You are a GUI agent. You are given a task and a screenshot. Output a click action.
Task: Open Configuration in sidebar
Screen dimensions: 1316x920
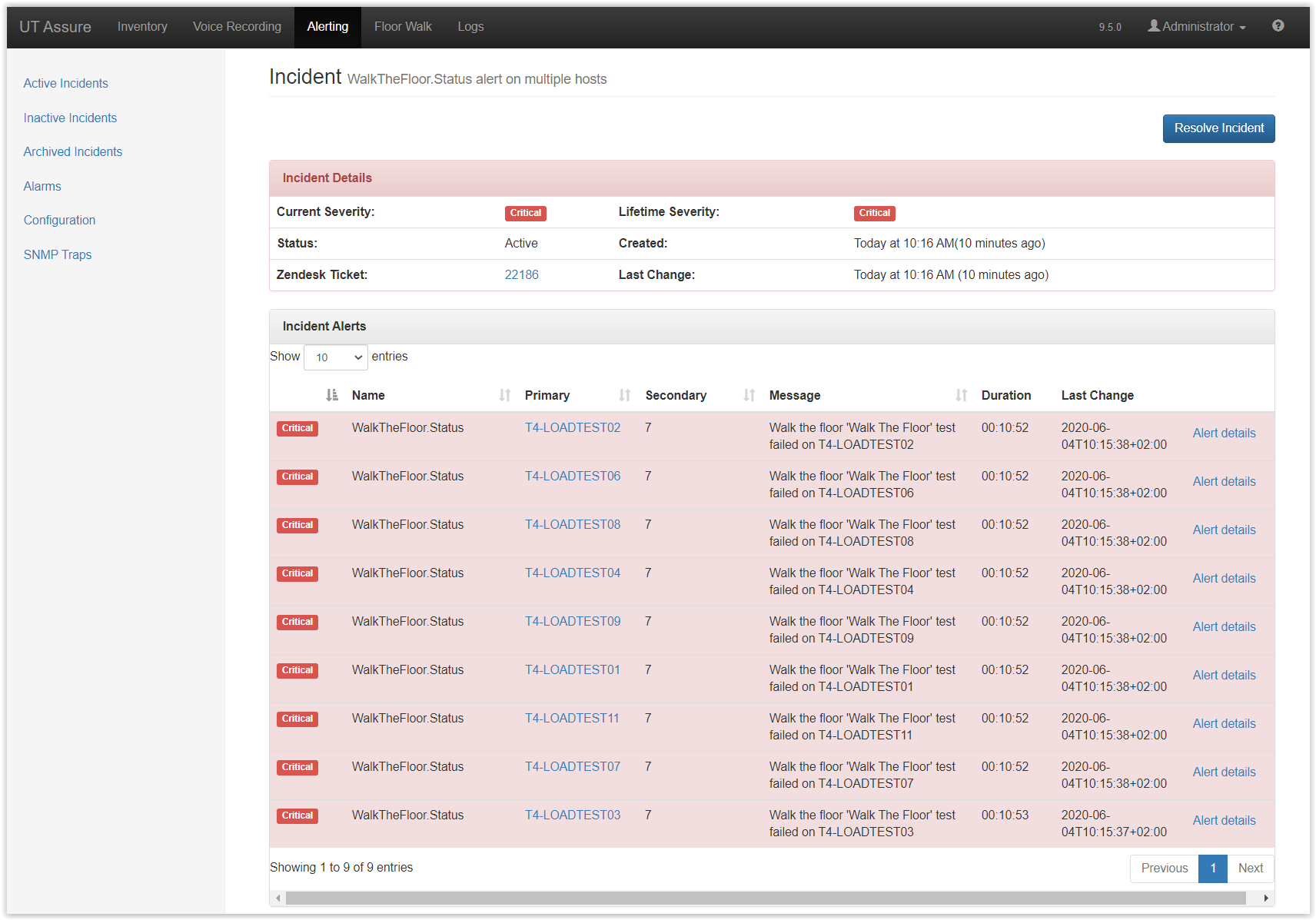(60, 220)
